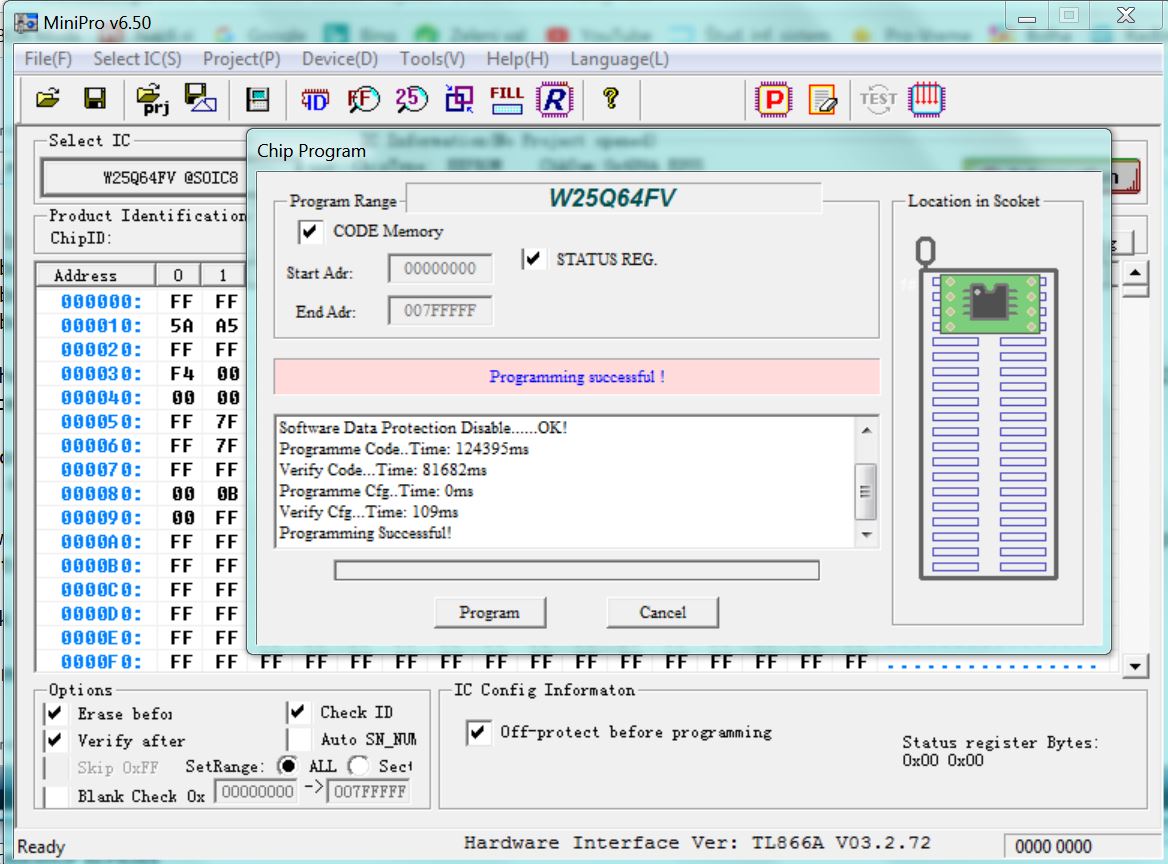Click the Cancel button in Chip Program dialog
Viewport: 1168px width, 864px height.
(x=662, y=612)
